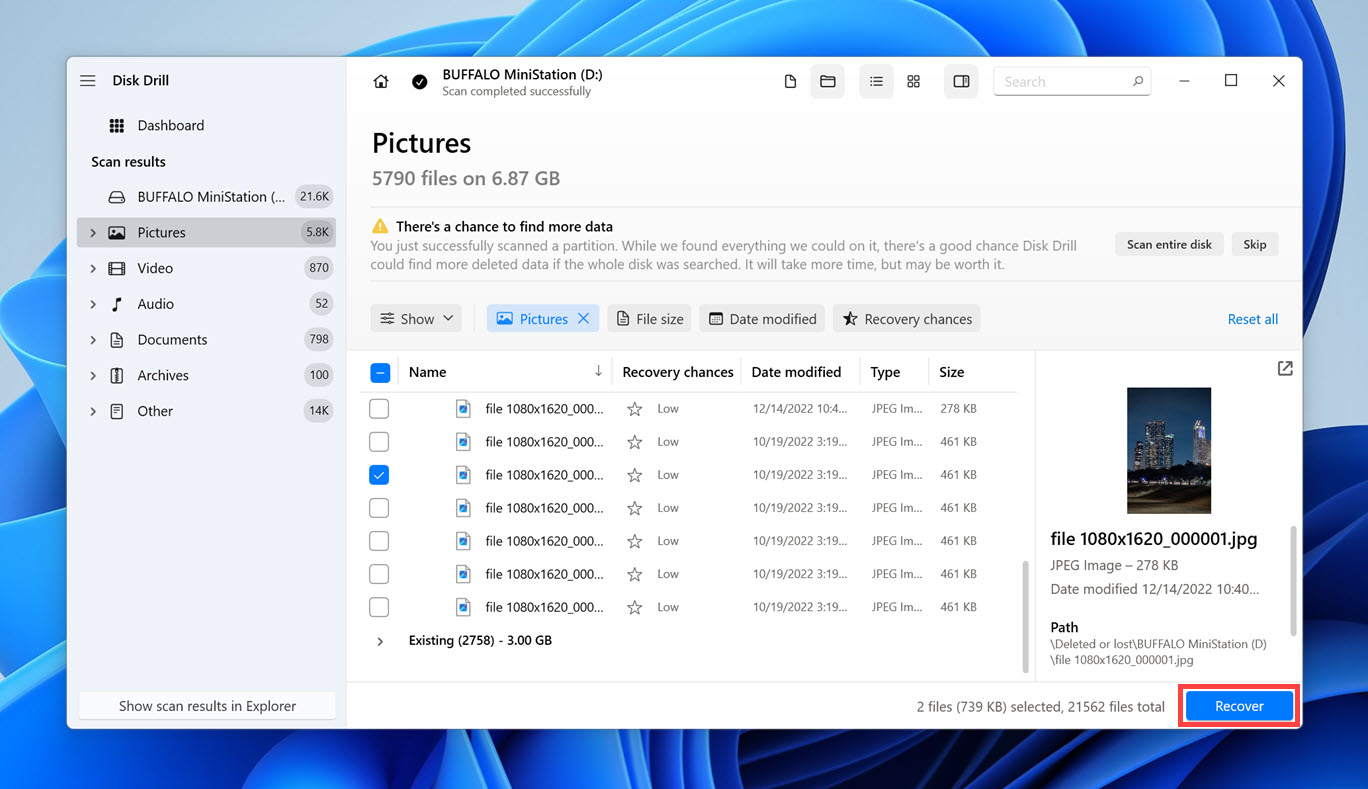
Task: Click JPEG file icon in 278 KB row
Action: click(x=463, y=409)
